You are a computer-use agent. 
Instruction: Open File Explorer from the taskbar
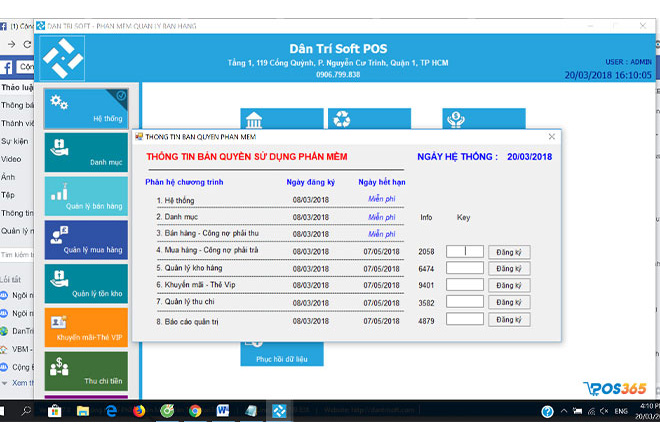[83, 411]
